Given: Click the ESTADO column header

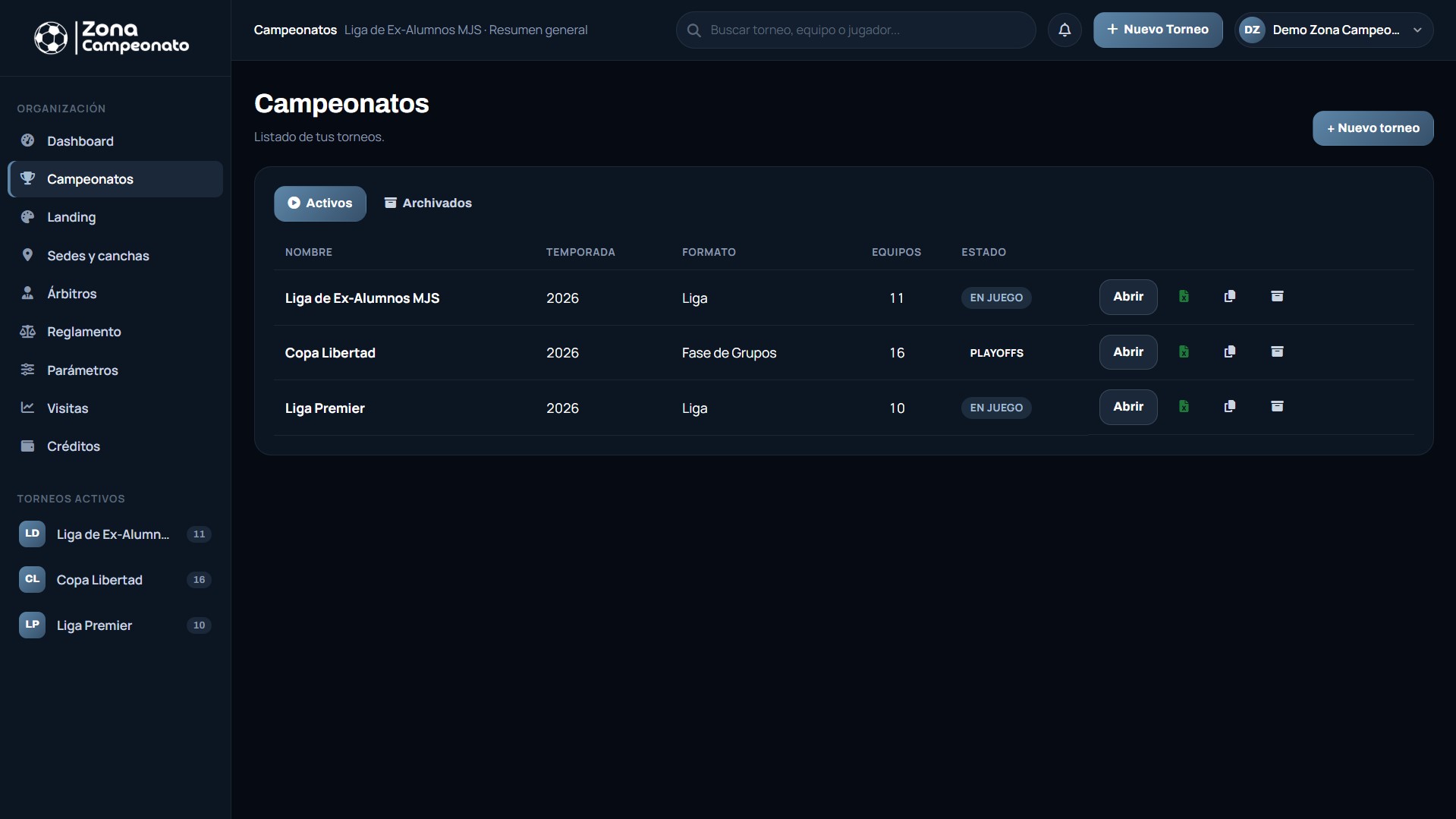Looking at the screenshot, I should tap(983, 252).
